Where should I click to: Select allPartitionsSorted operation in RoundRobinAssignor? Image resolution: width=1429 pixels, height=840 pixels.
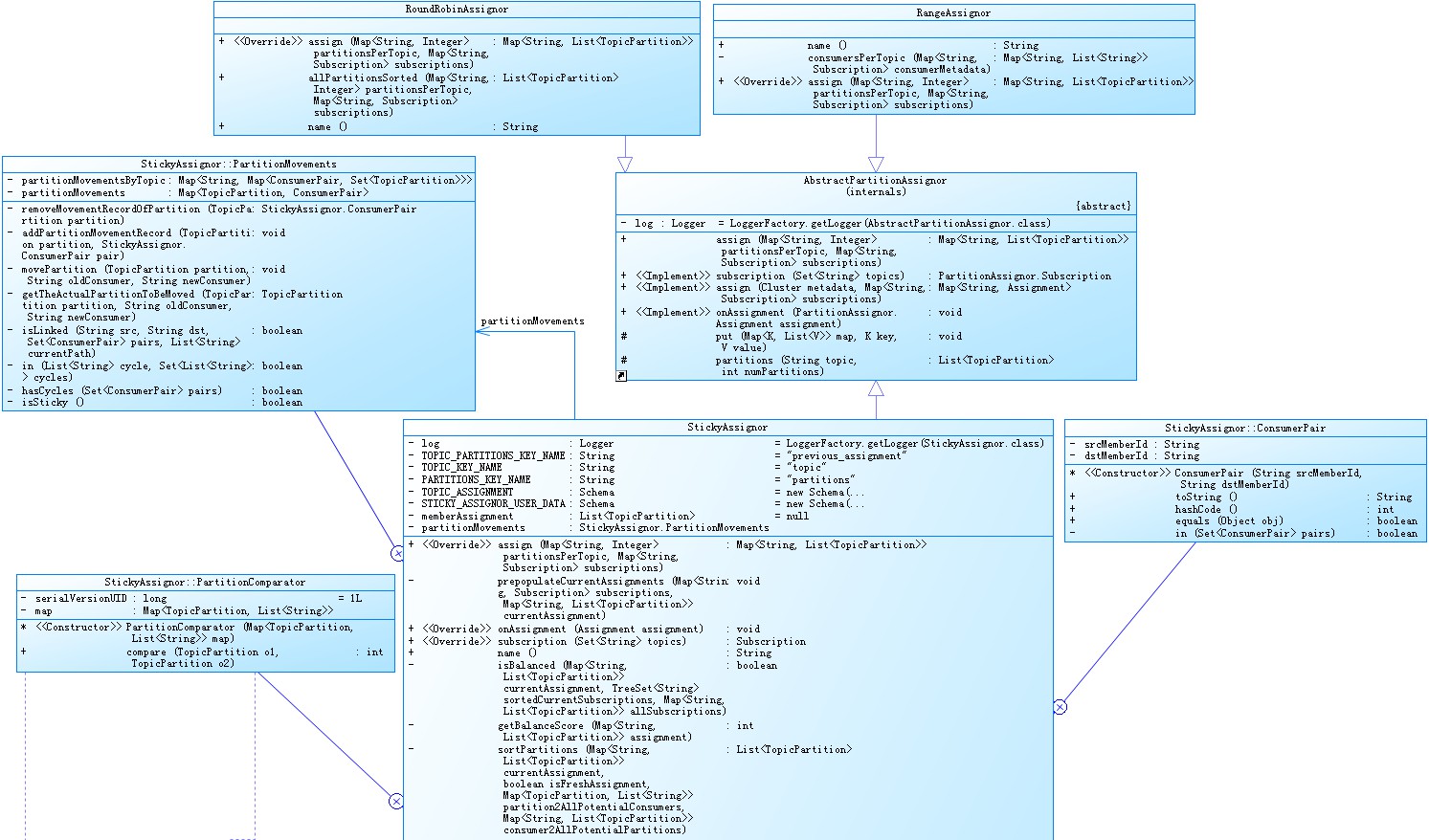pyautogui.click(x=418, y=95)
